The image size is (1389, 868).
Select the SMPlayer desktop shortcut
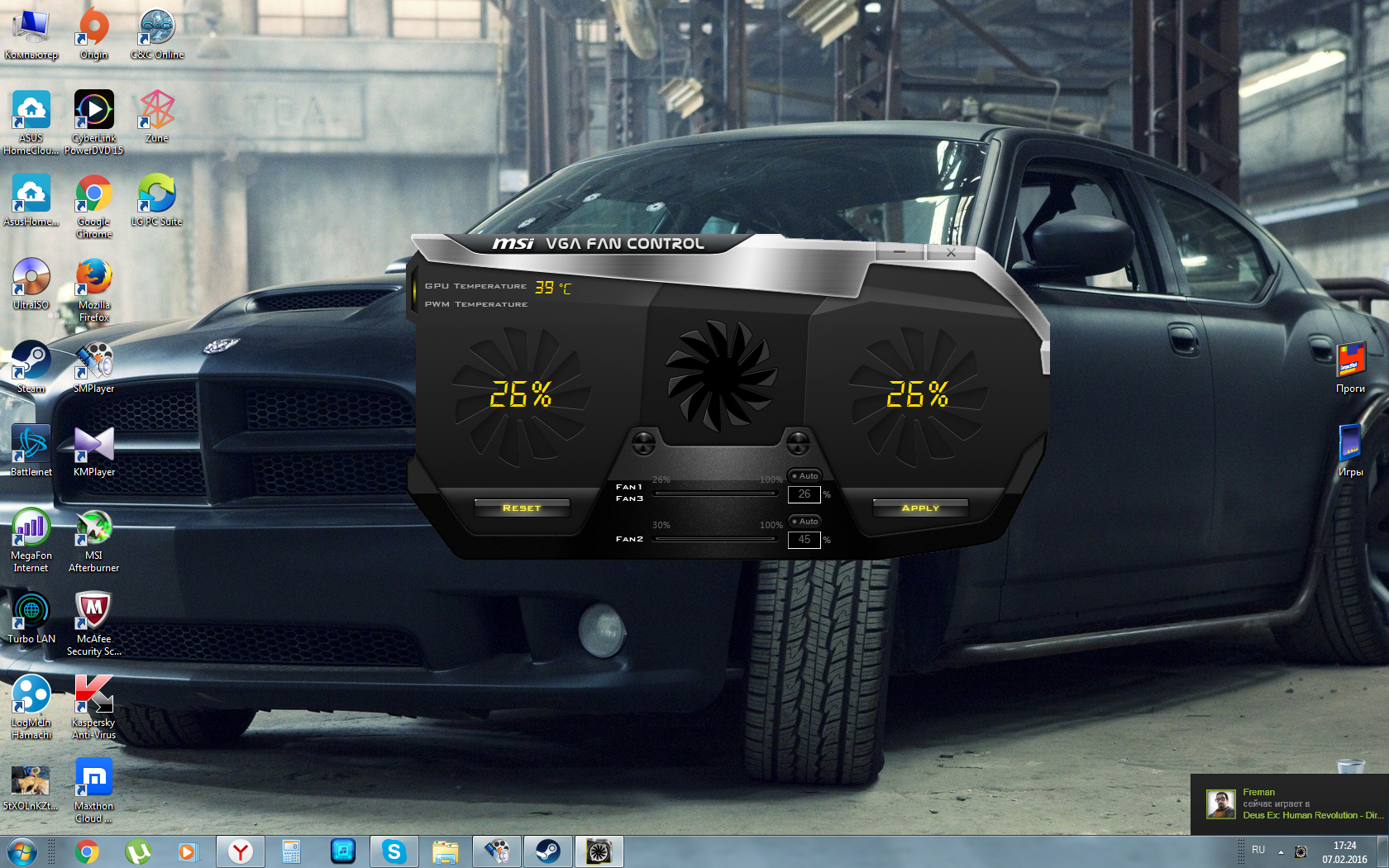point(94,367)
